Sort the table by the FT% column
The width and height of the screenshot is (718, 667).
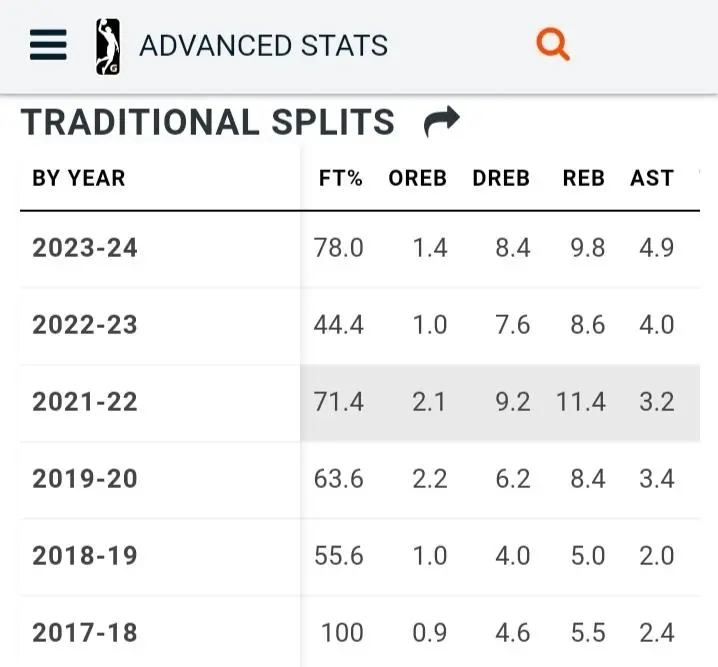(340, 178)
